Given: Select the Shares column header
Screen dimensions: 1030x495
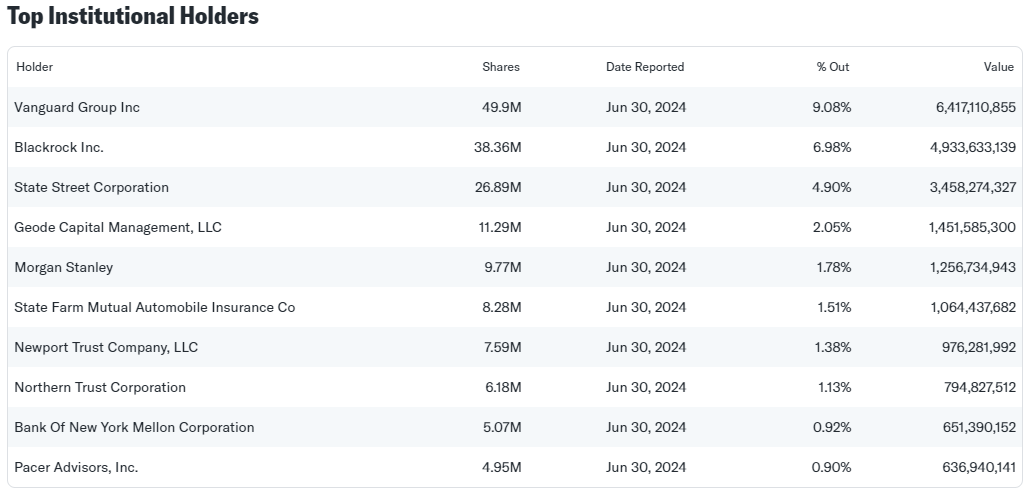Looking at the screenshot, I should pyautogui.click(x=501, y=67).
